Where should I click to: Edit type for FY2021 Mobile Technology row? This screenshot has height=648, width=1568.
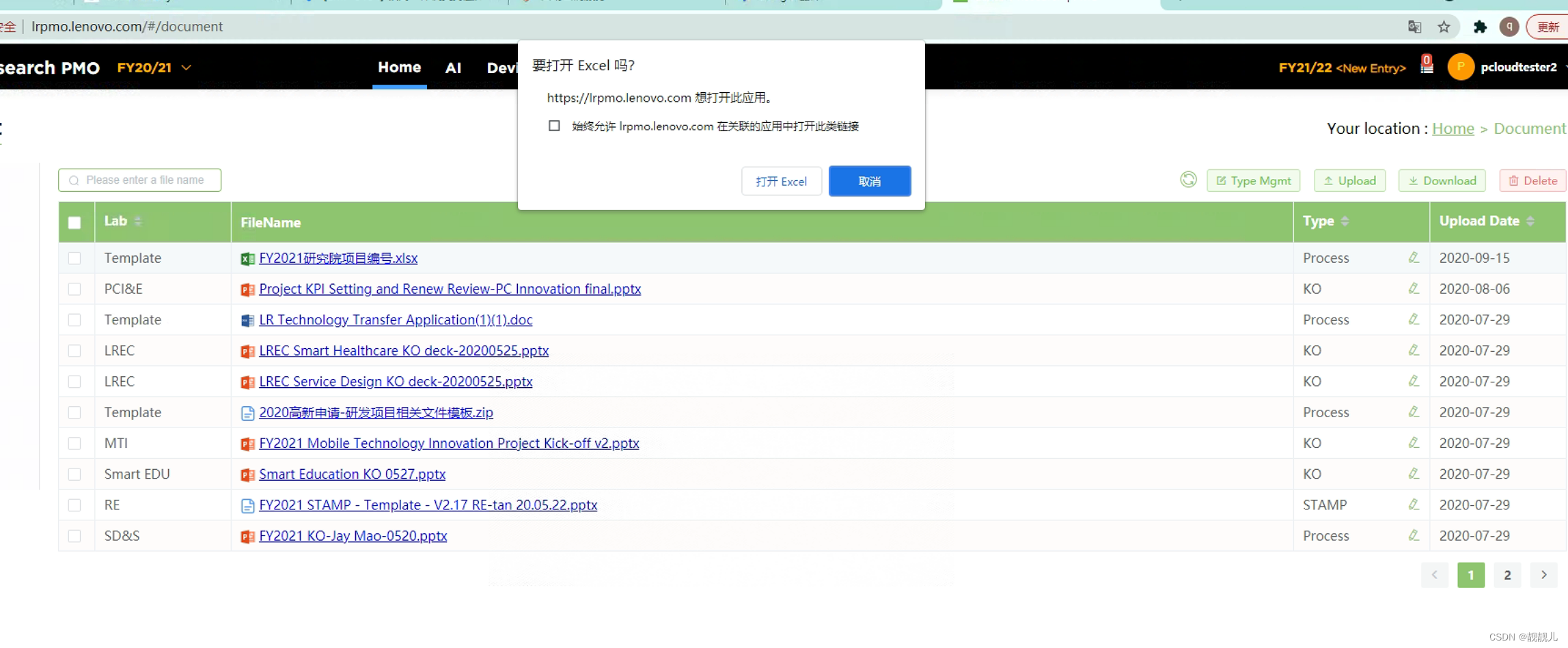click(x=1414, y=443)
